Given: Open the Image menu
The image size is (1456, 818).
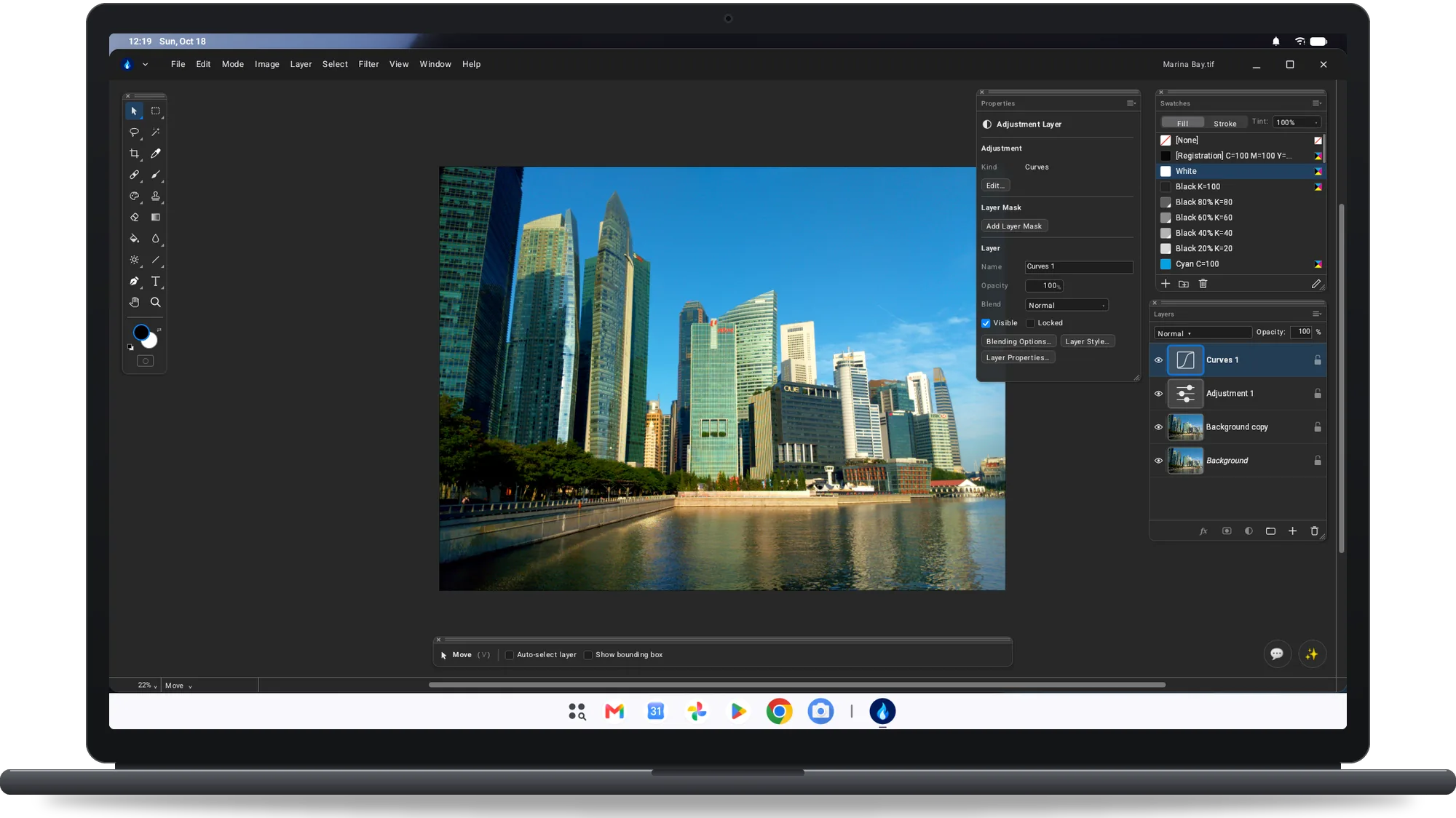Looking at the screenshot, I should pos(267,64).
